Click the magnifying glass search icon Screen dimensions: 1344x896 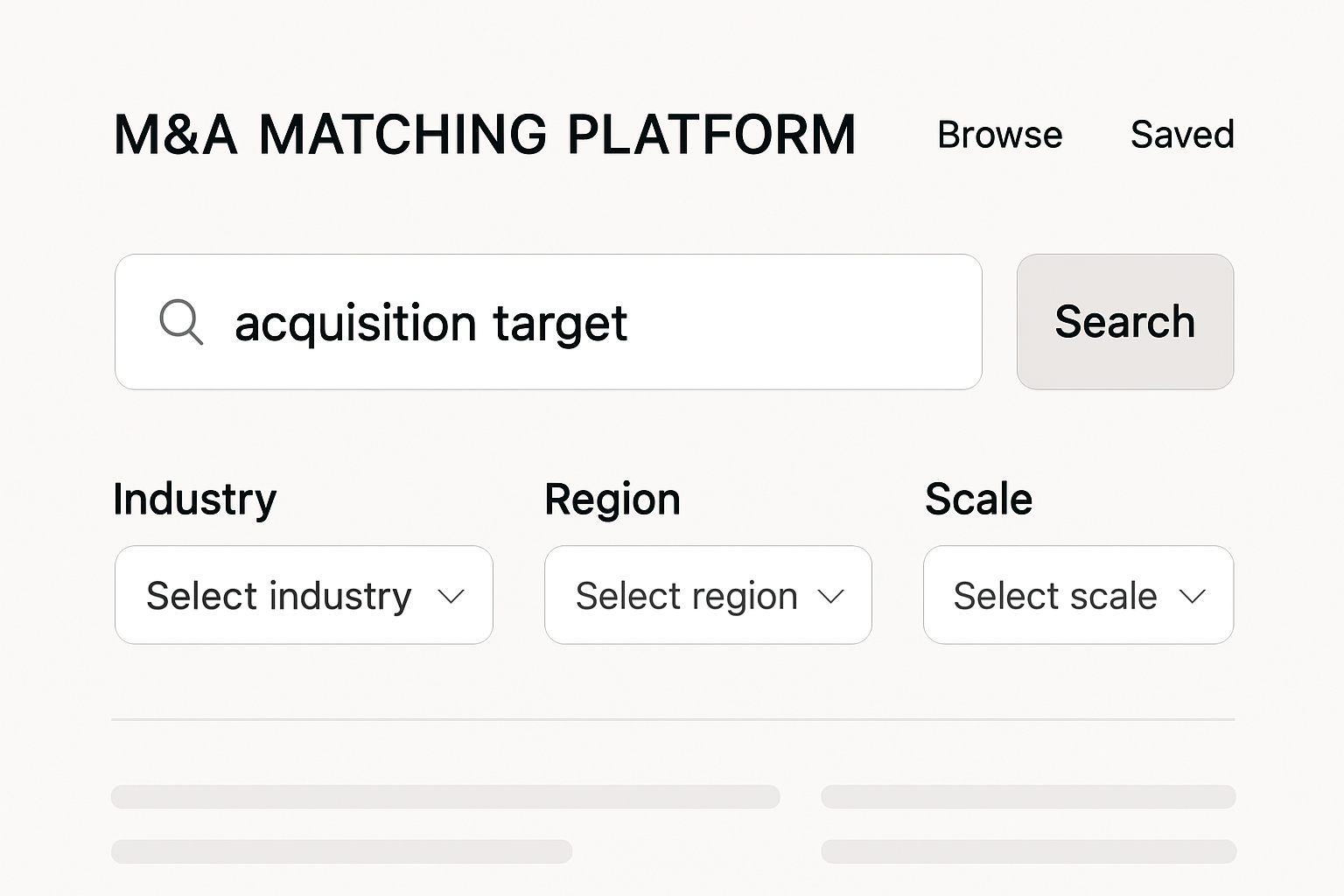(x=181, y=322)
